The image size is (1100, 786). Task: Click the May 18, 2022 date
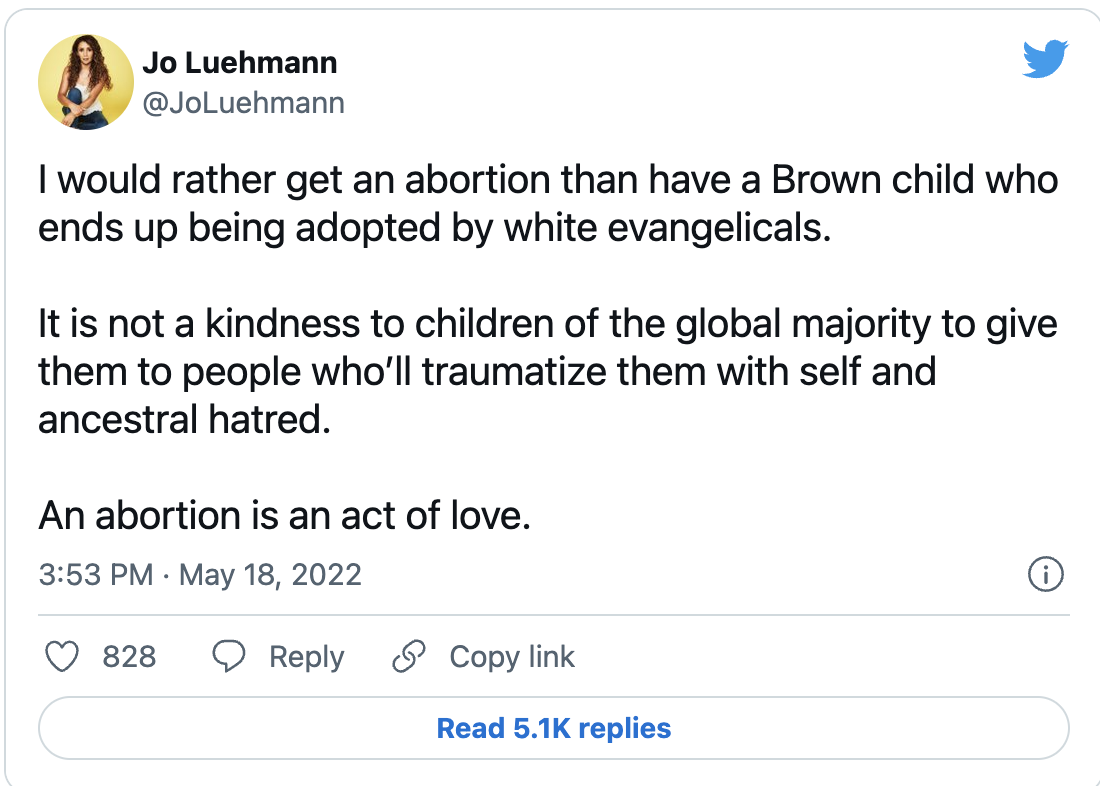pyautogui.click(x=270, y=575)
